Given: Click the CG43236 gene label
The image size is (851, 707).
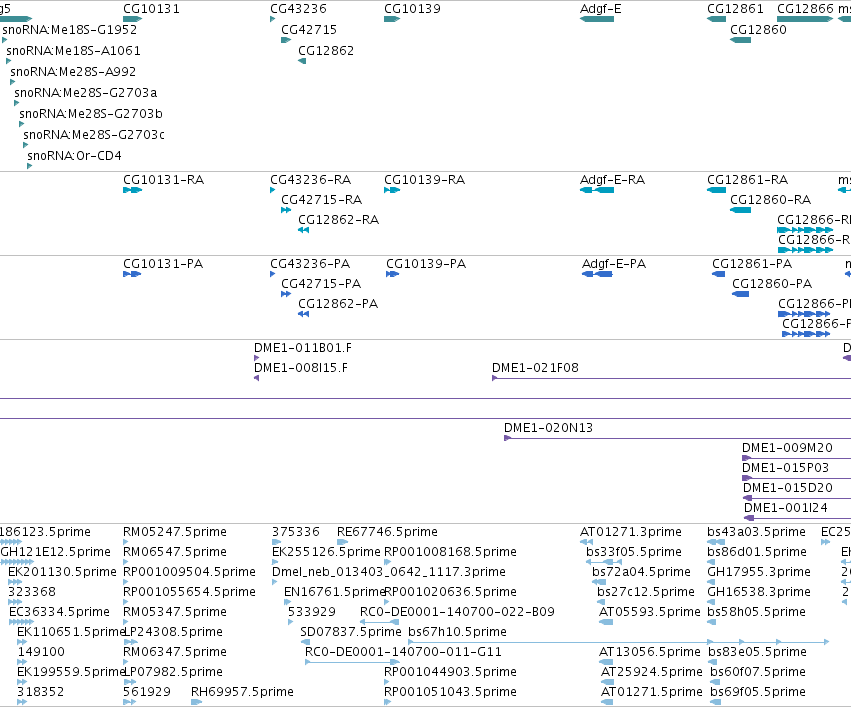Looking at the screenshot, I should (x=299, y=9).
